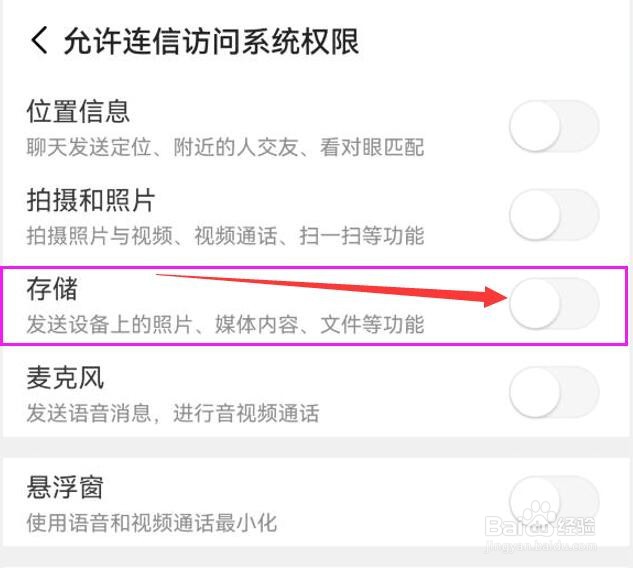Tap the 麦克风 row label
The image size is (633, 568).
click(x=65, y=377)
